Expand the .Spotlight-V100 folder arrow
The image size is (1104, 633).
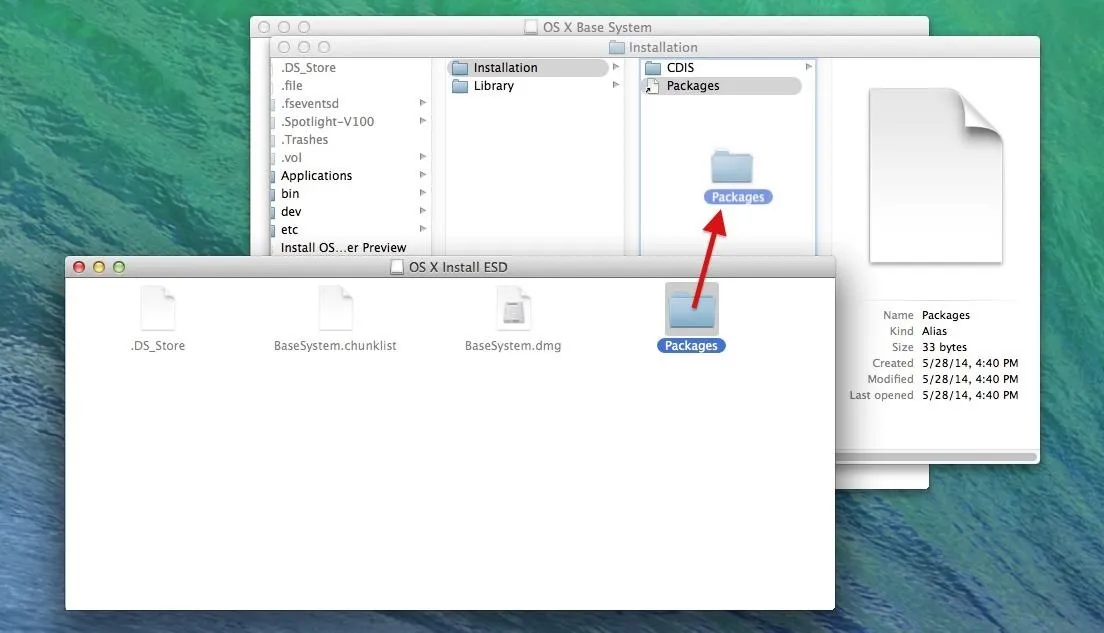422,120
